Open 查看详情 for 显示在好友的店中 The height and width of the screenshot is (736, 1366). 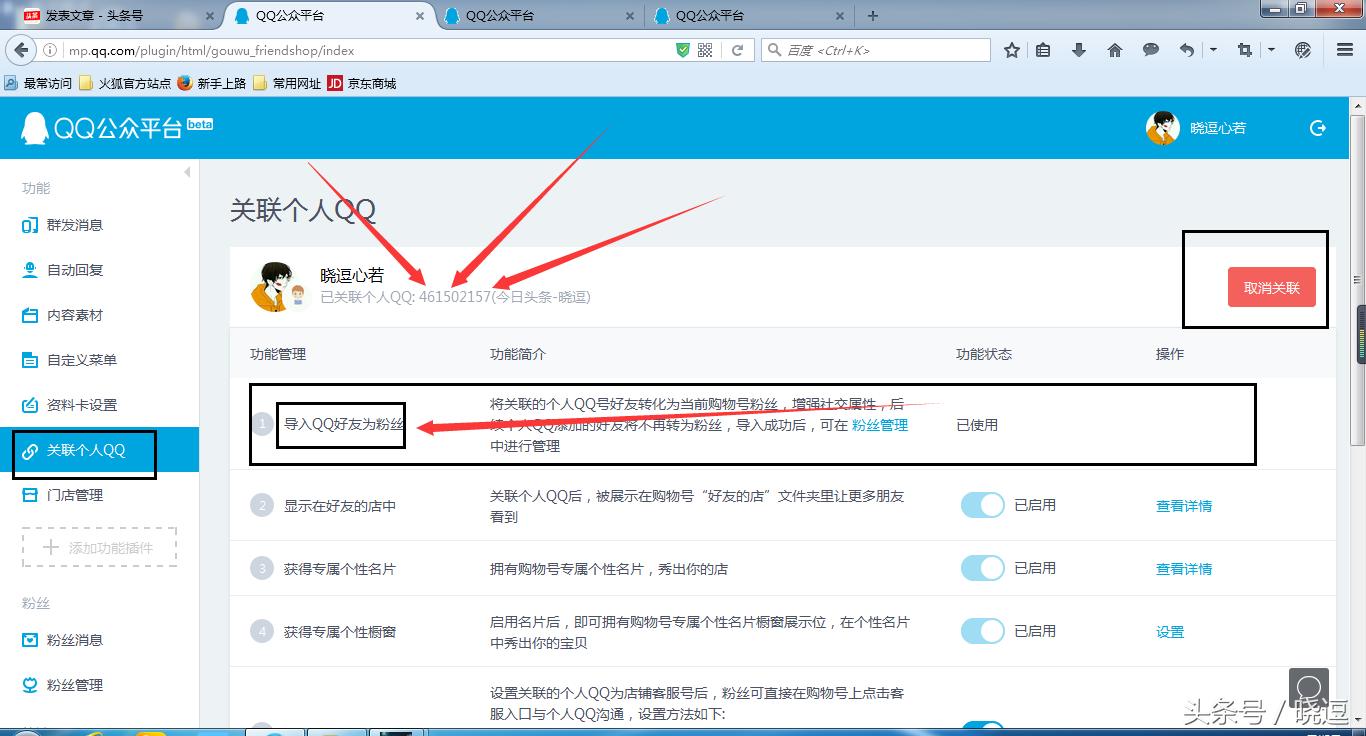(1183, 505)
